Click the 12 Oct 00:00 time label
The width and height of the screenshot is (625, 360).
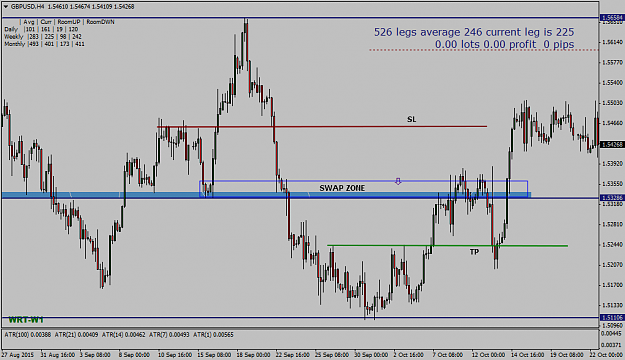pyautogui.click(x=488, y=354)
